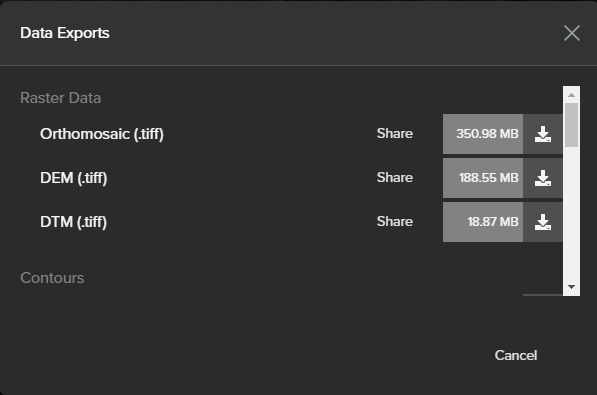The height and width of the screenshot is (395, 597).
Task: Click the DTM download arrow icon
Action: click(x=543, y=222)
